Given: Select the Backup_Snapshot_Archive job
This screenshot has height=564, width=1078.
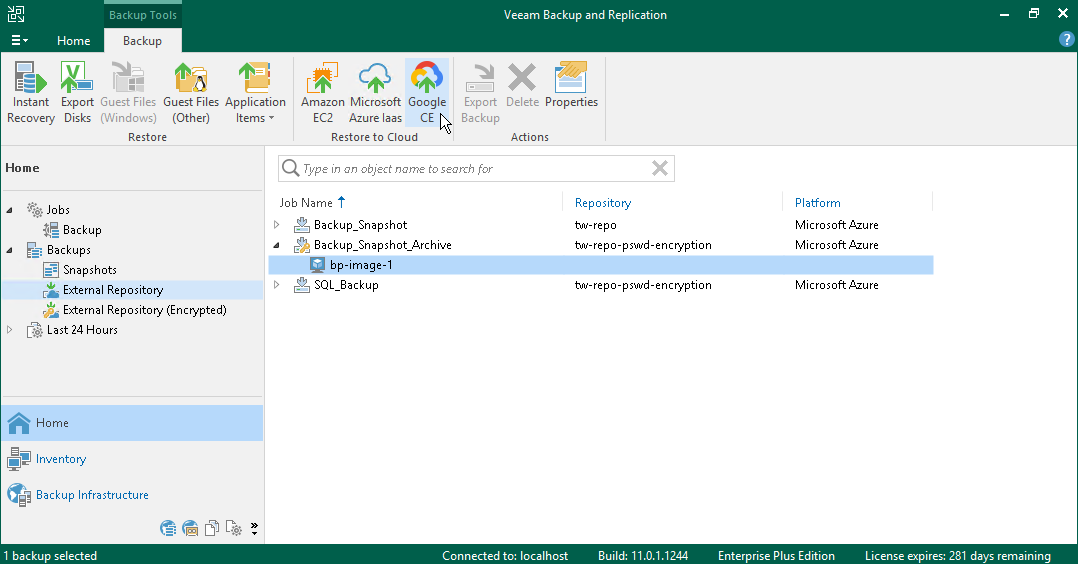Looking at the screenshot, I should click(x=382, y=245).
